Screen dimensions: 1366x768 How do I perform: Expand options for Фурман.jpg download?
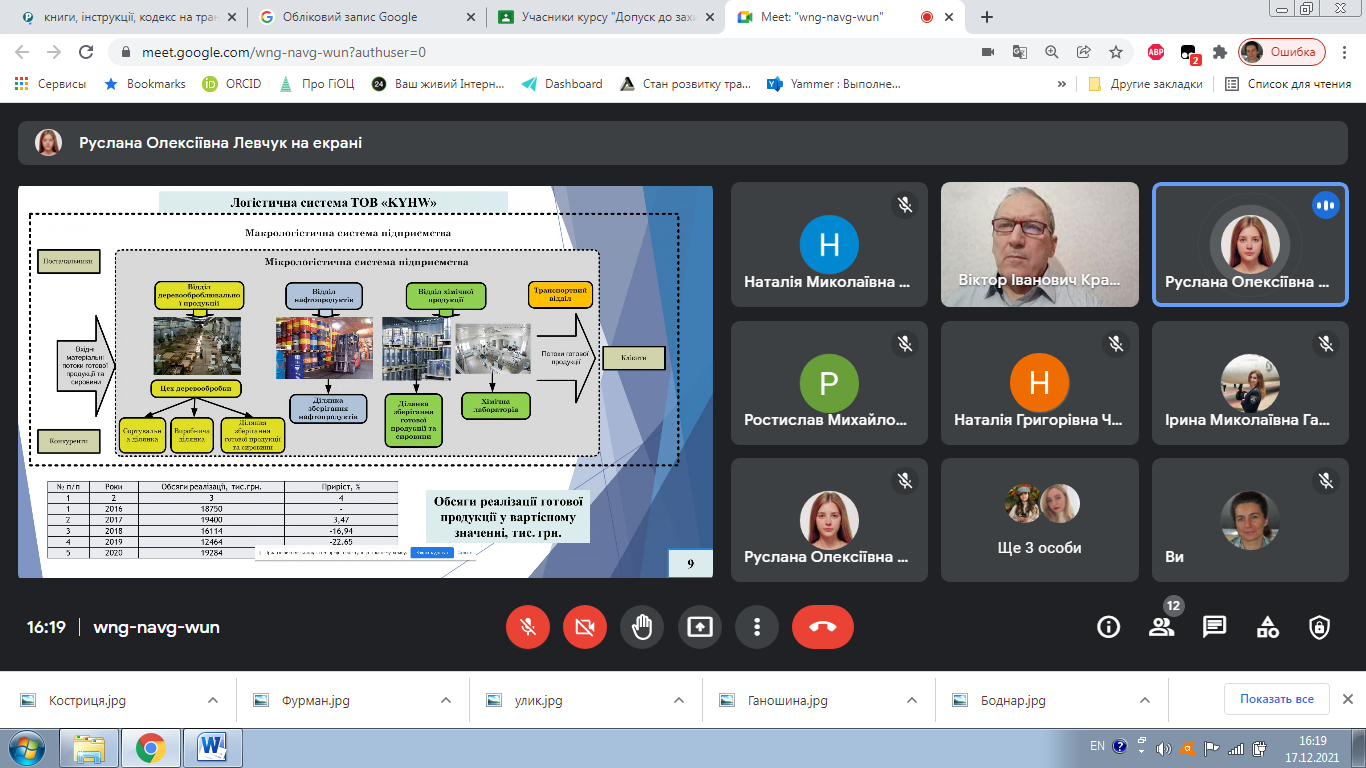click(x=446, y=700)
